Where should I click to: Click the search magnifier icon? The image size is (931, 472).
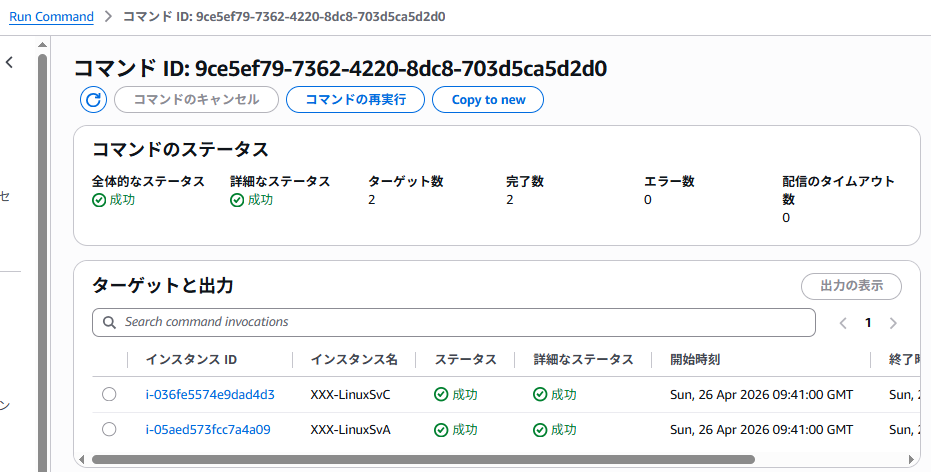(x=109, y=322)
